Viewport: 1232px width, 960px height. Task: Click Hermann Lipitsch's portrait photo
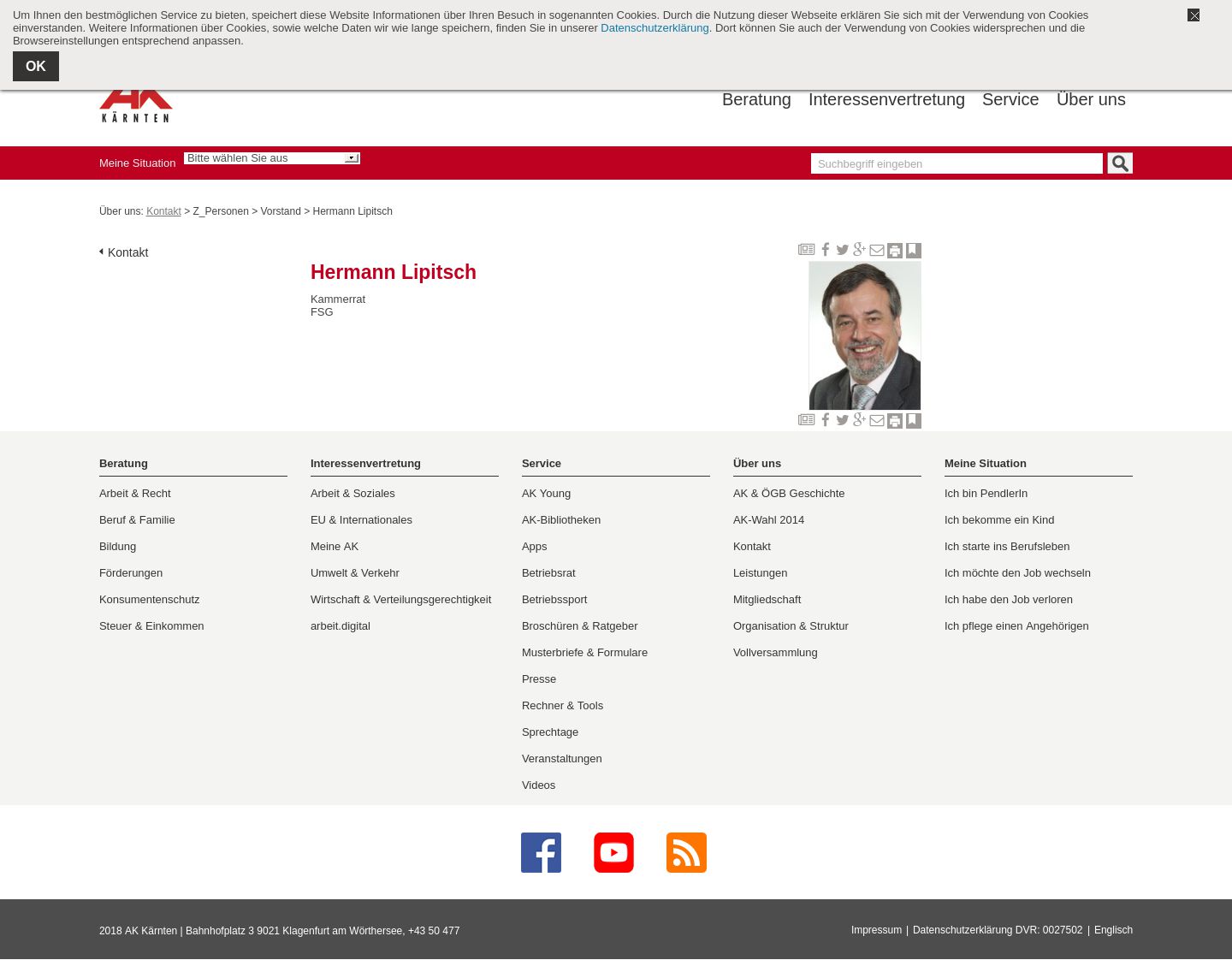(865, 335)
